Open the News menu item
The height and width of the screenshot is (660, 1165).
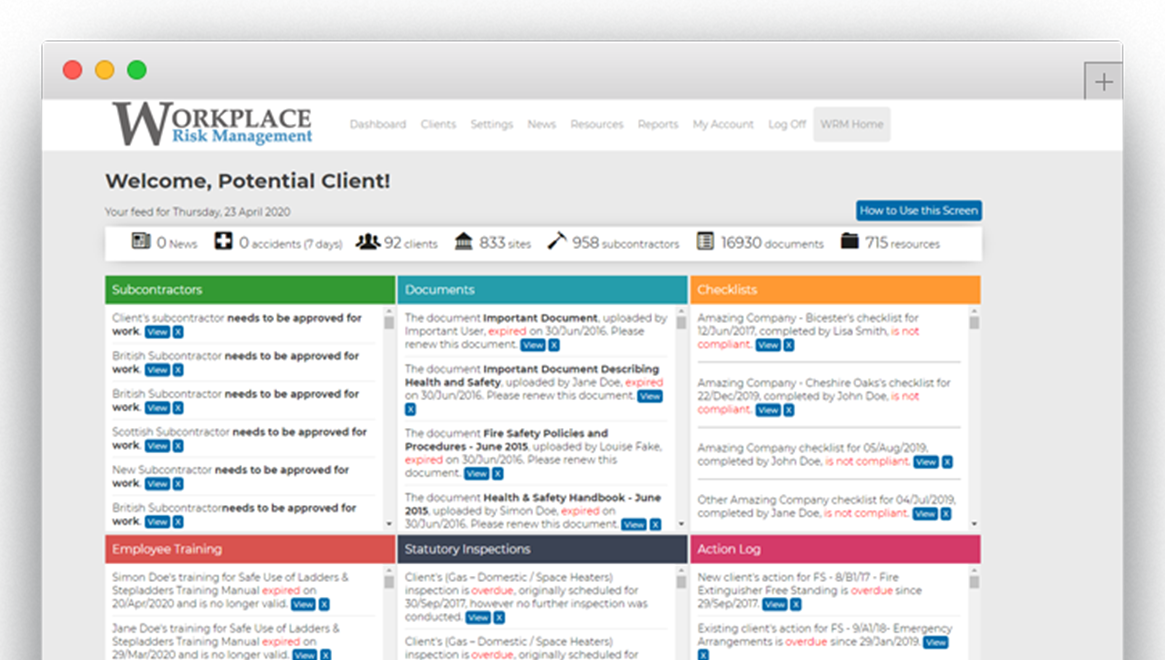(542, 124)
